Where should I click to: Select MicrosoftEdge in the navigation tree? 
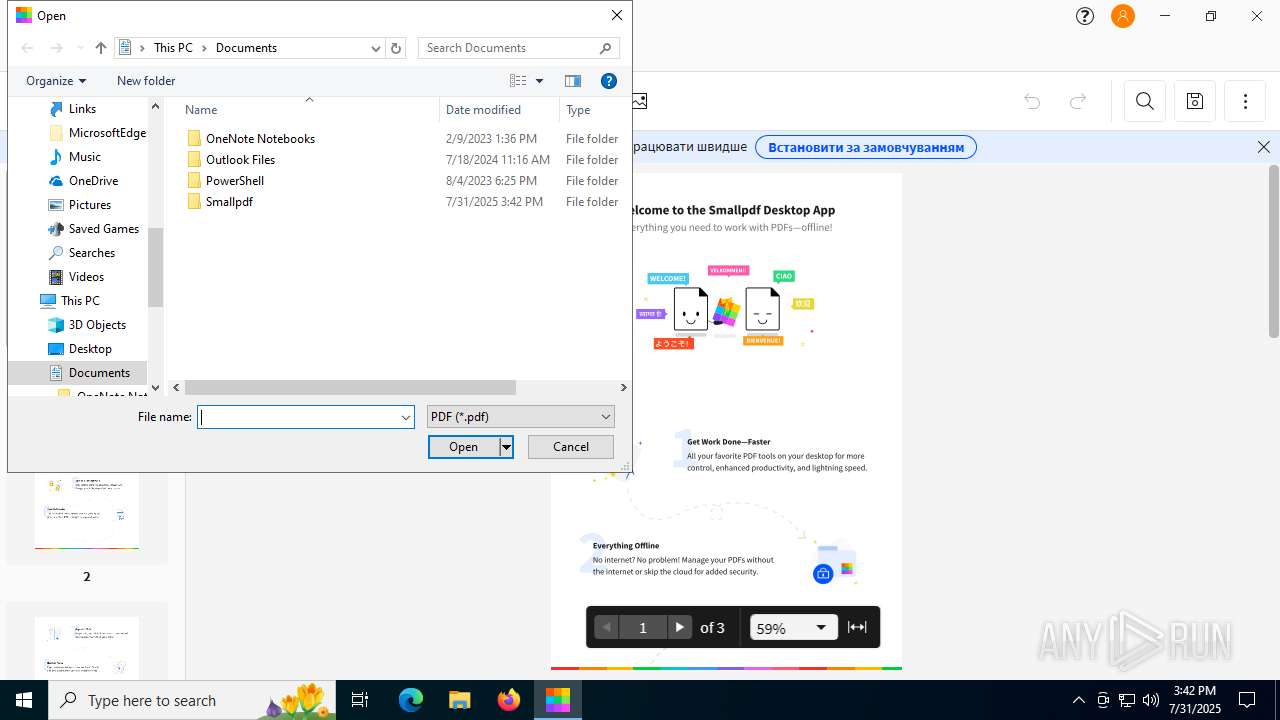tap(107, 133)
